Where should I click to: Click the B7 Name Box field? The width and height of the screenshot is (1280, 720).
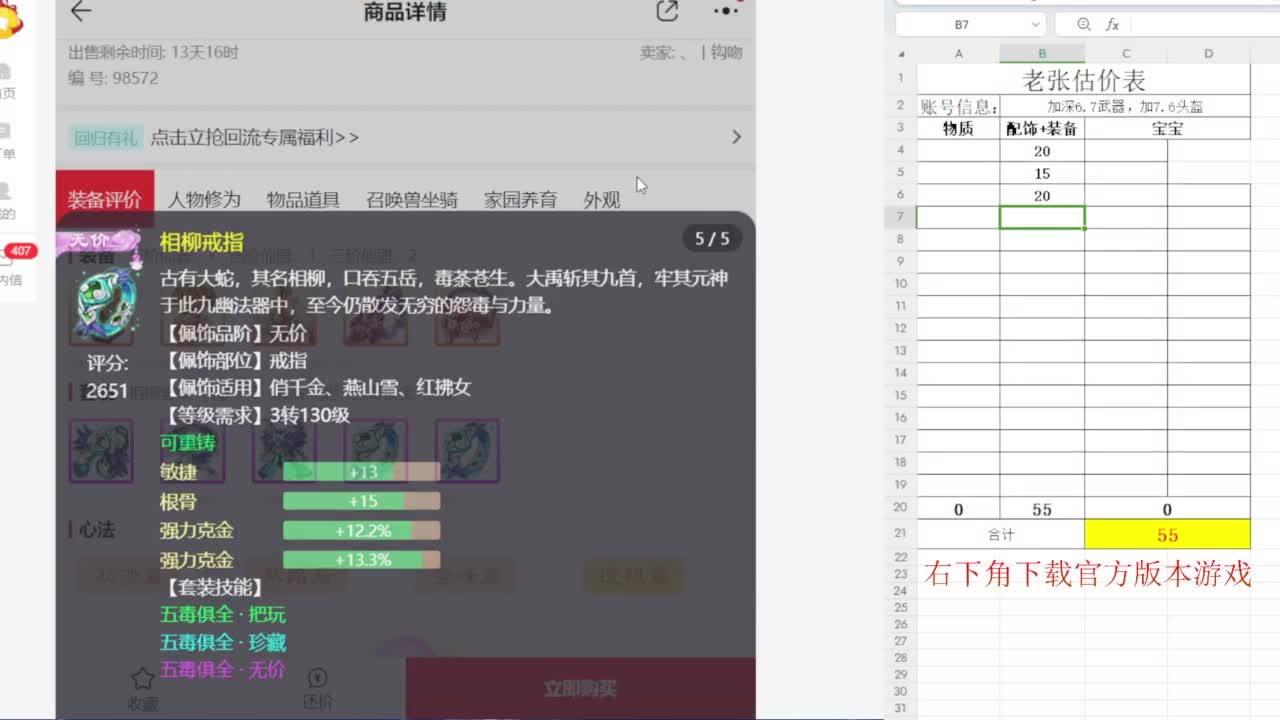point(962,24)
